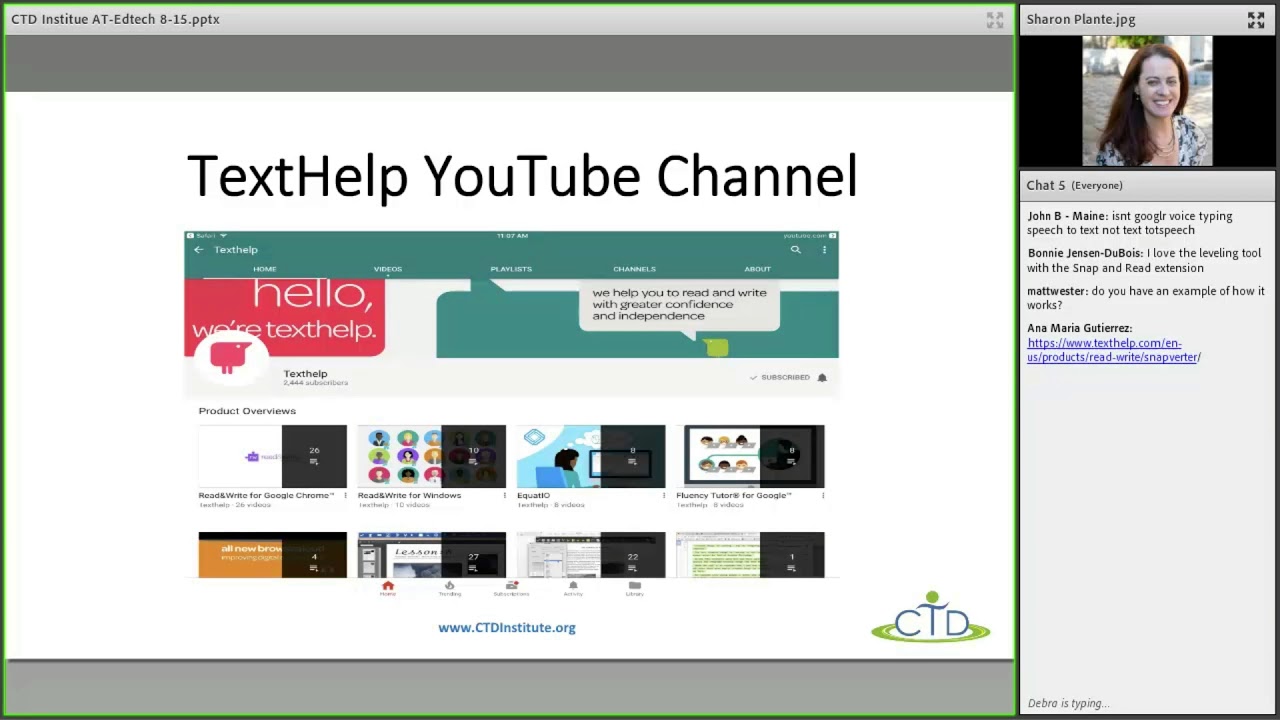Screen dimensions: 1280x720
Task: Open Read&Write for Windows thumbnail (10 videos)
Action: [x=432, y=457]
